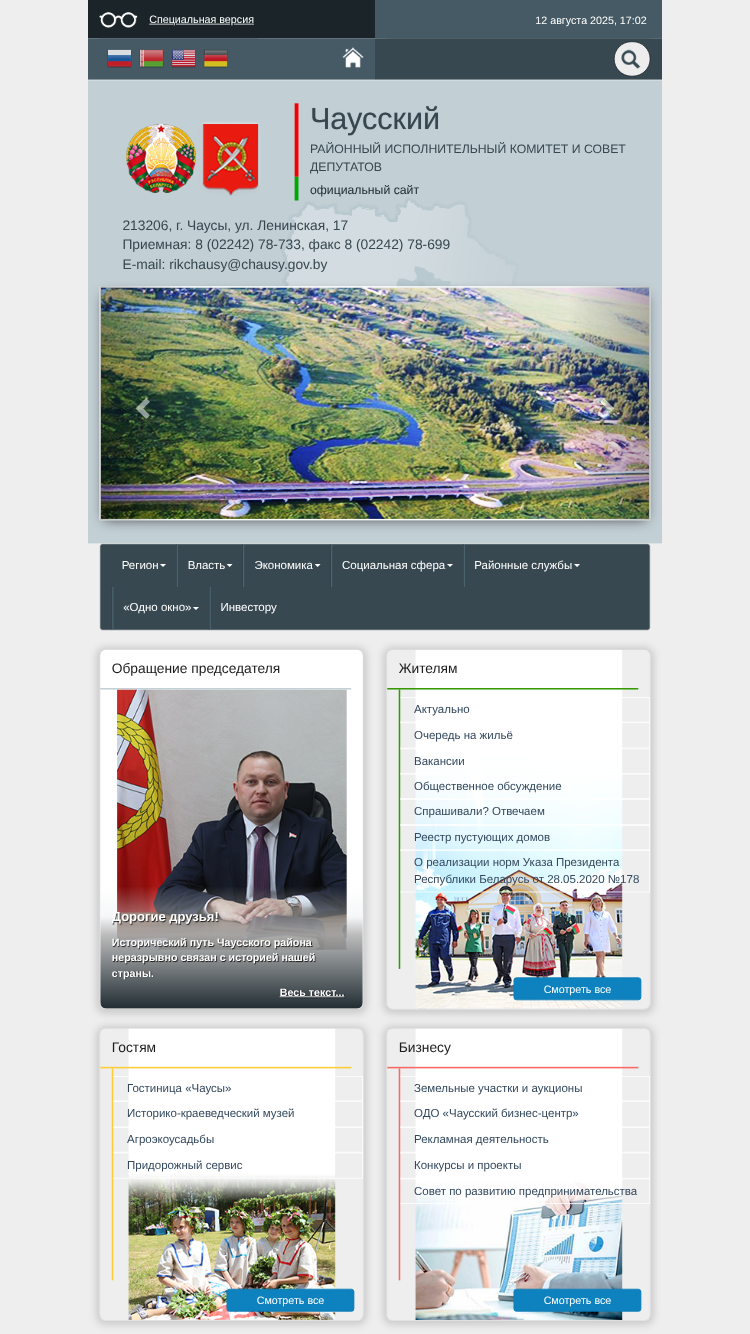Open Весь текст... link
Screen dimensions: 750x1334
pyautogui.click(x=312, y=992)
